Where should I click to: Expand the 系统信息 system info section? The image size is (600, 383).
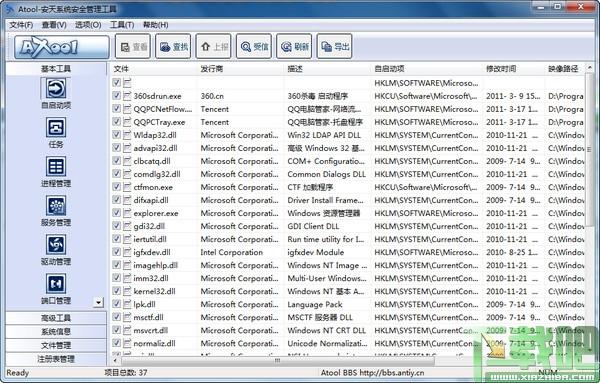pos(56,332)
